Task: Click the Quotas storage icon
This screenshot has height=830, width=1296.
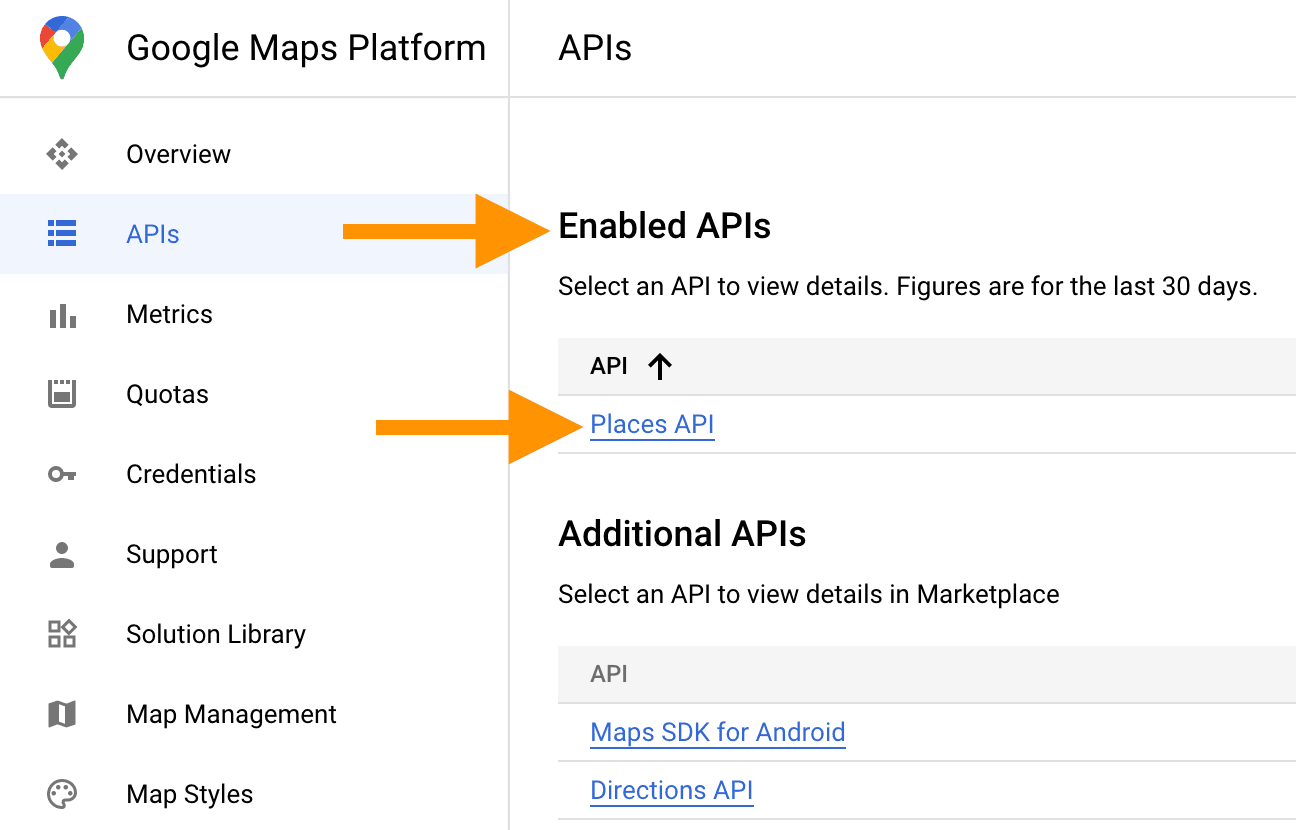Action: click(62, 394)
